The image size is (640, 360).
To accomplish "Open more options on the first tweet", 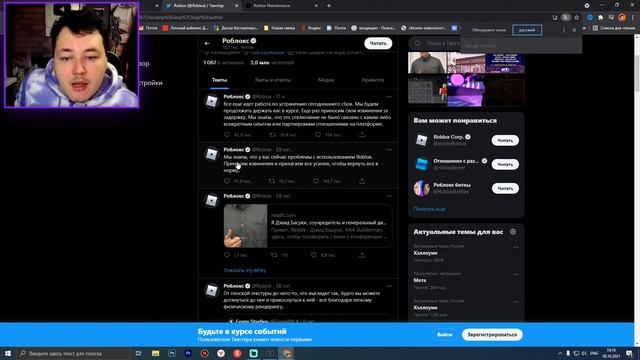I will point(389,97).
